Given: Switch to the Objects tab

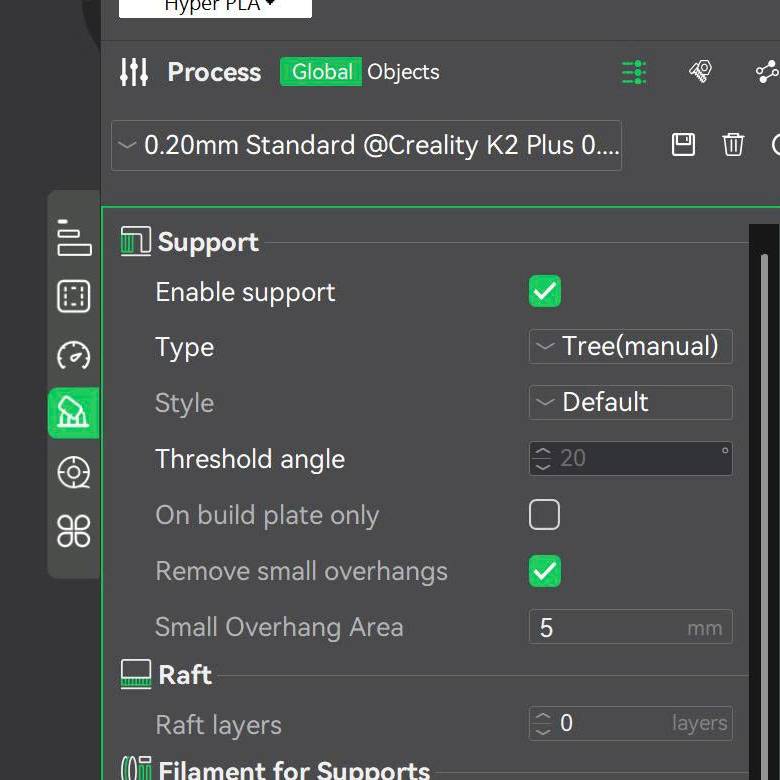Looking at the screenshot, I should pyautogui.click(x=403, y=72).
